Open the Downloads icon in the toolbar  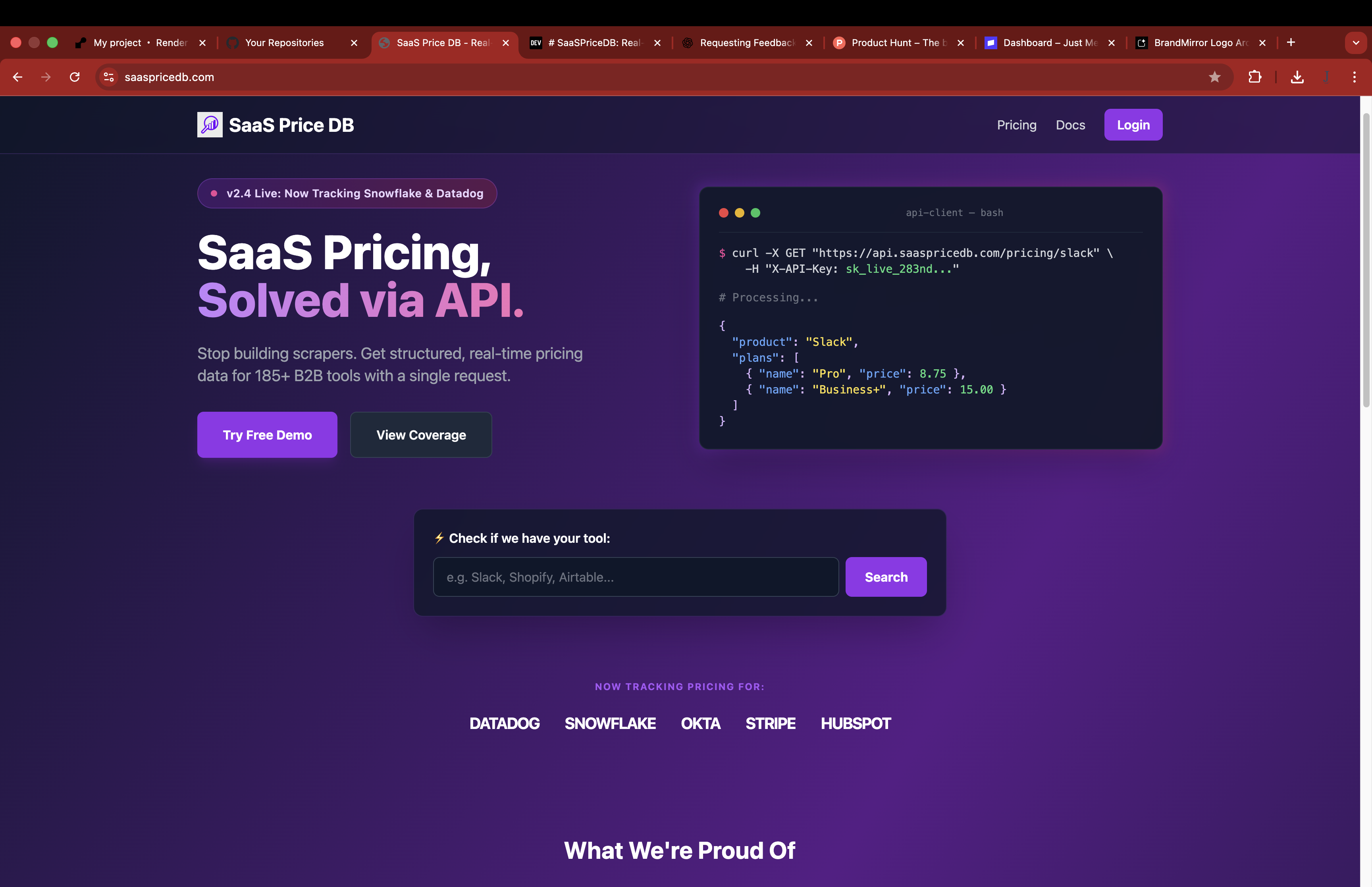(1297, 77)
